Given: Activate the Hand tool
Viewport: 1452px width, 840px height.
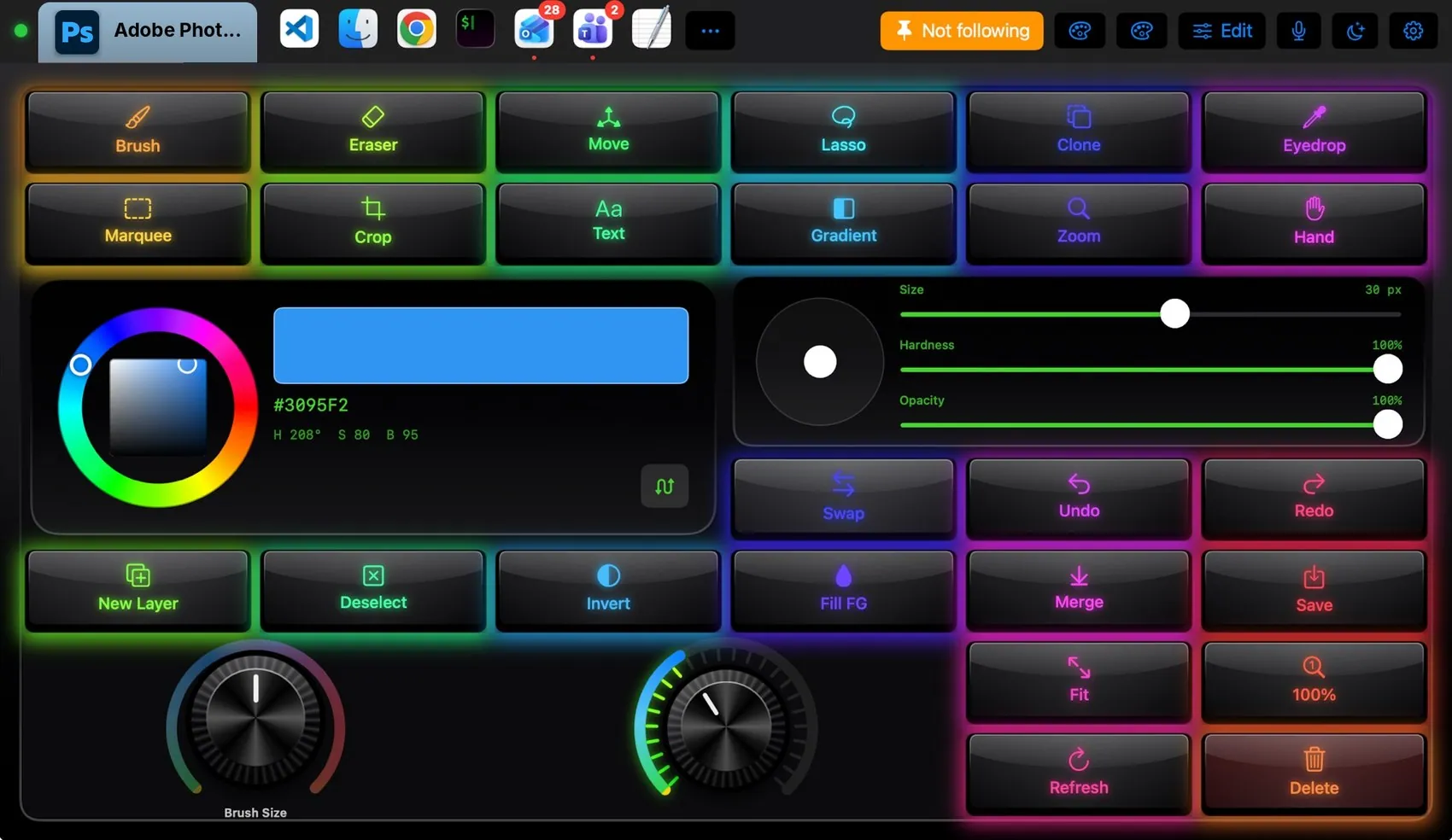Looking at the screenshot, I should 1314,223.
